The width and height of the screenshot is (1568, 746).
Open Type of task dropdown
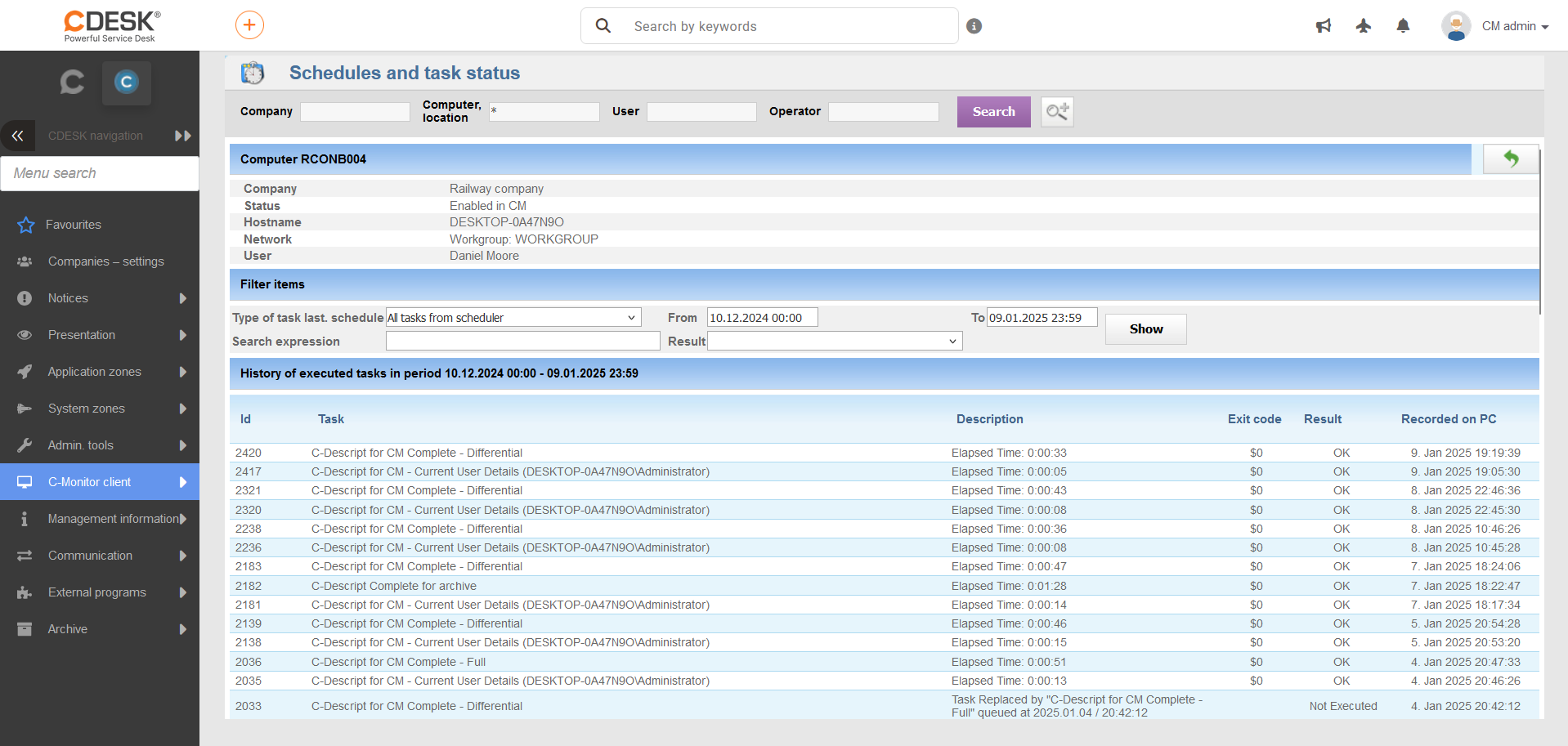pos(513,317)
